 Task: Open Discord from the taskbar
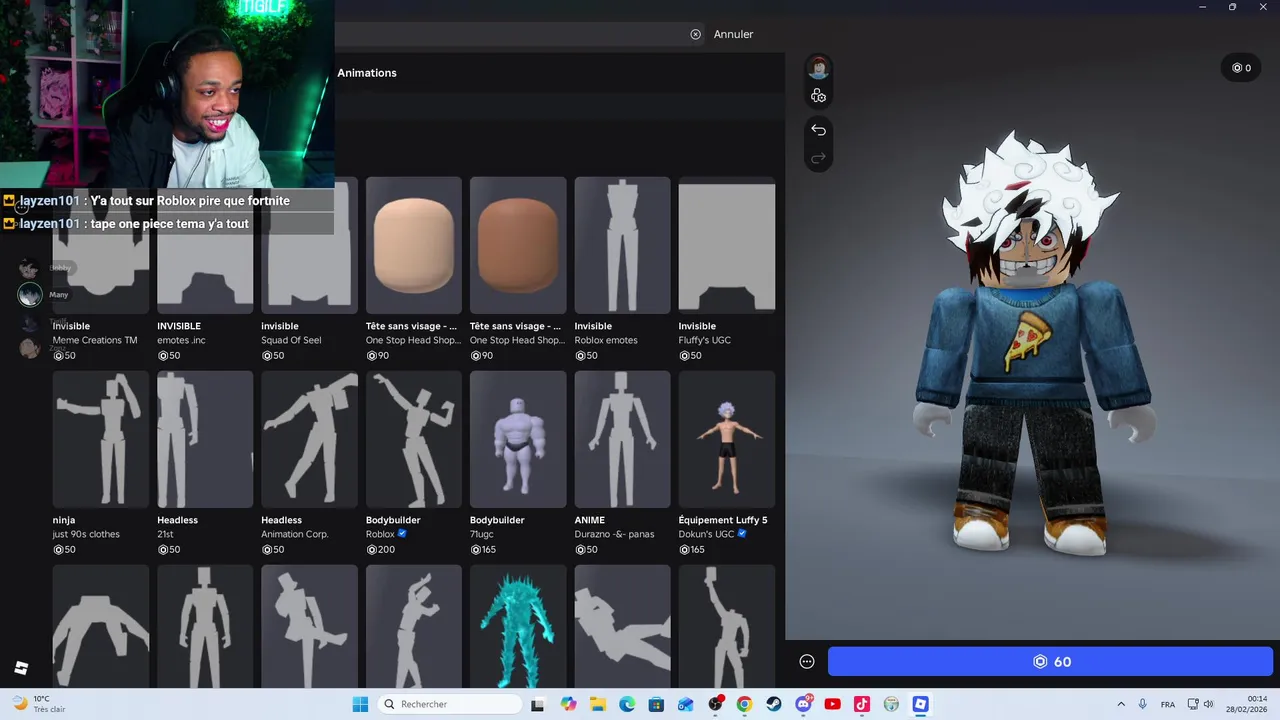803,704
